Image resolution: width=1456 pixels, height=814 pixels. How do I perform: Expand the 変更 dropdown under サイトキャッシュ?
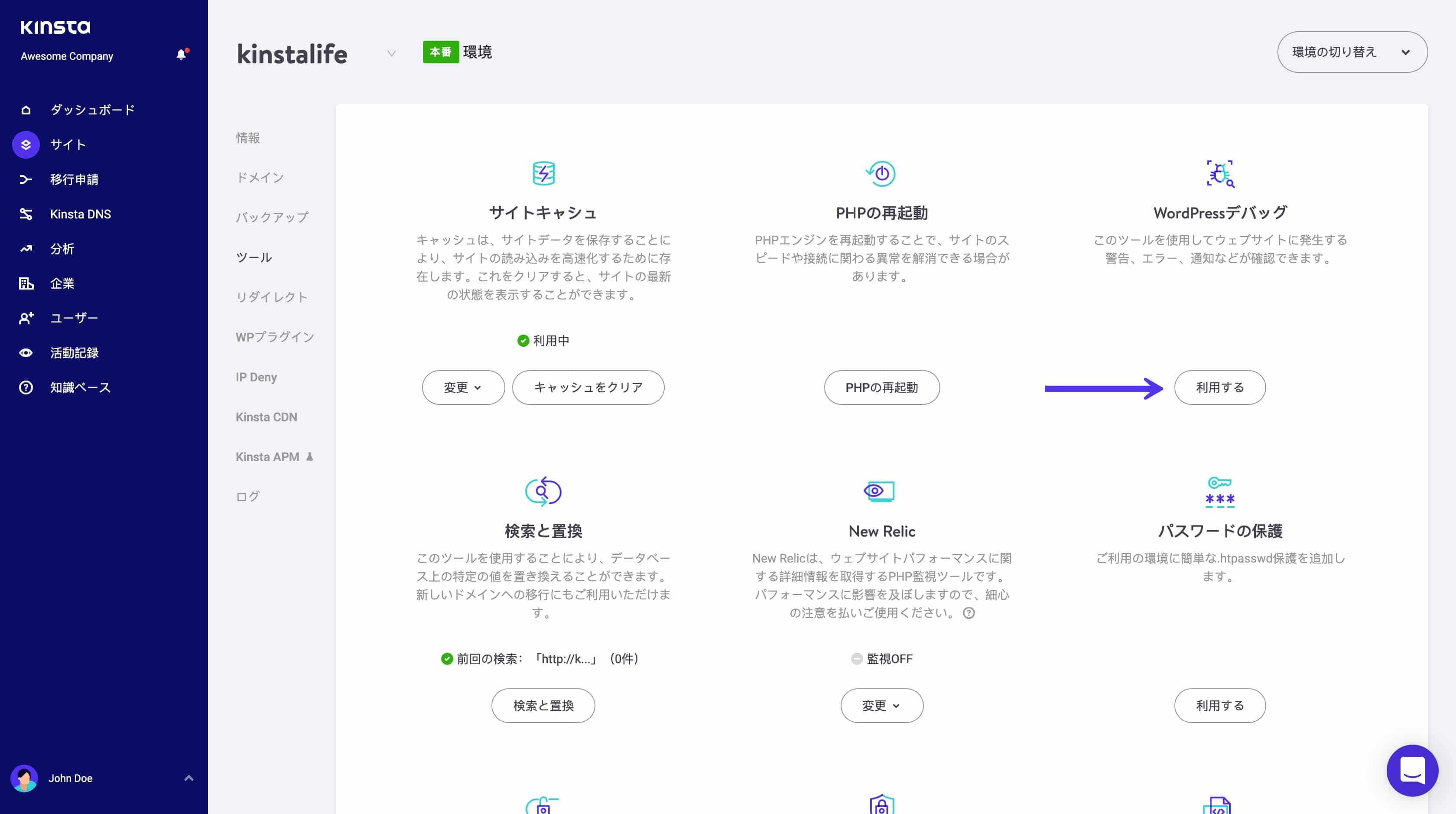[x=462, y=387]
